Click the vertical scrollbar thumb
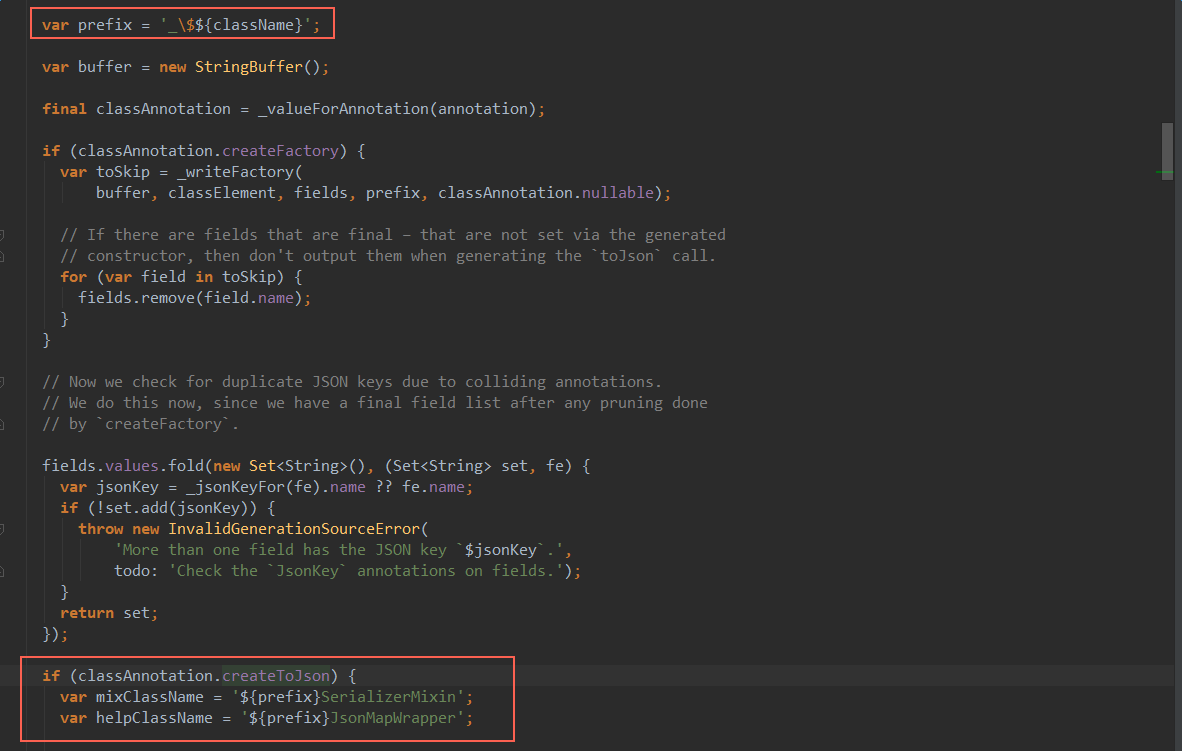1182x751 pixels. coord(1166,148)
